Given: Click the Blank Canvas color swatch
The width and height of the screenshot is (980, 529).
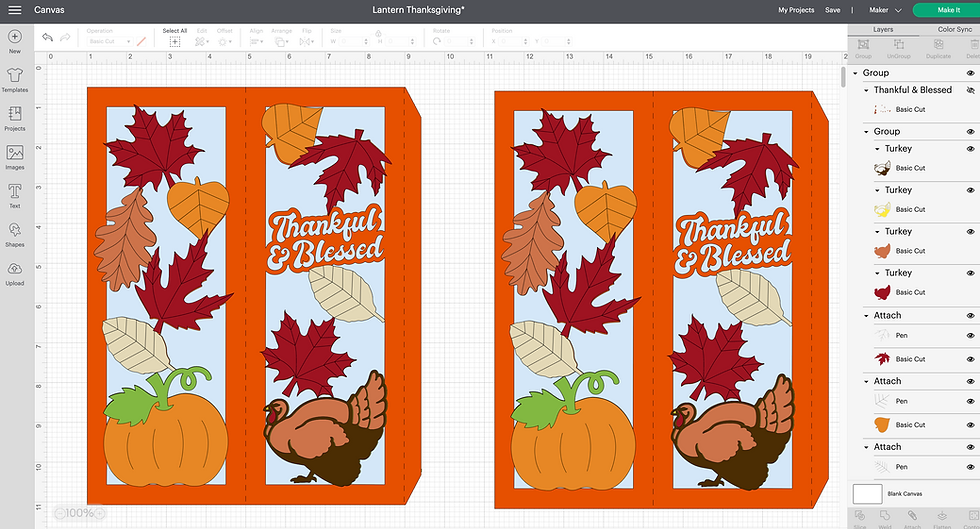Looking at the screenshot, I should pyautogui.click(x=868, y=494).
